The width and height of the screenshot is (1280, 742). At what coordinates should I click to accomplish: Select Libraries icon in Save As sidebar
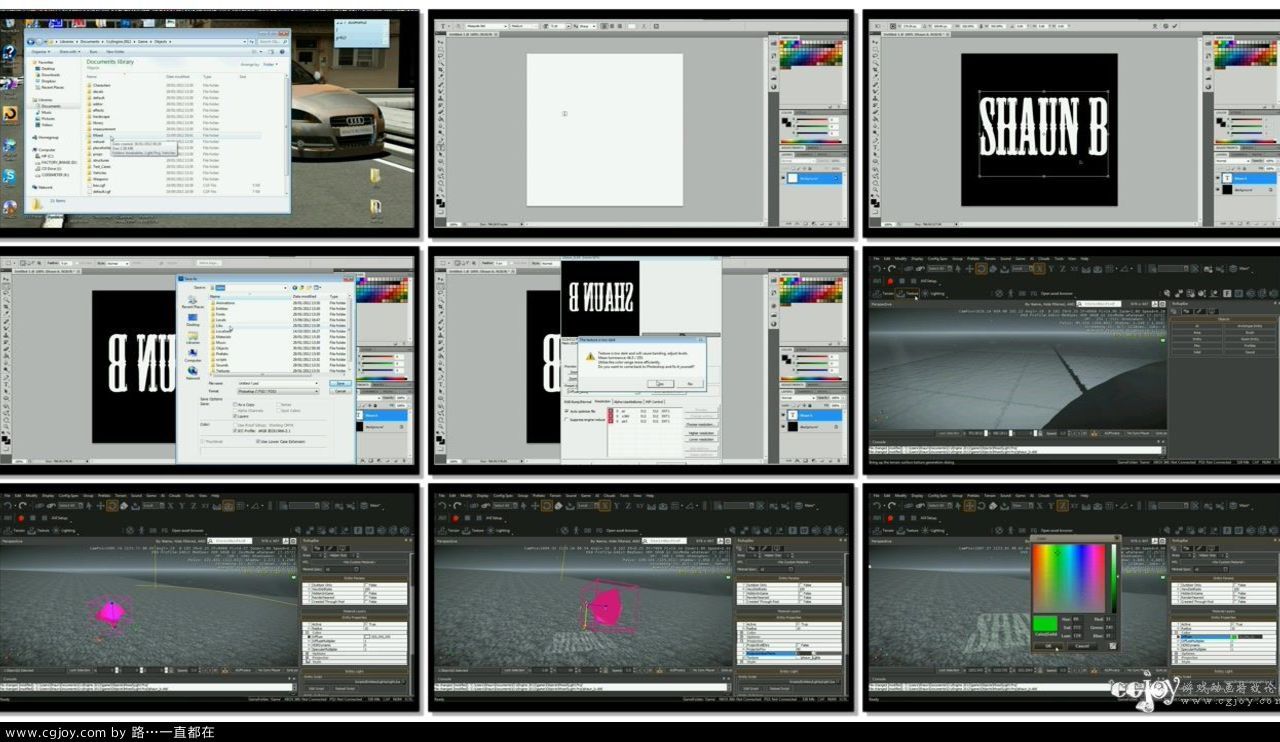(193, 337)
